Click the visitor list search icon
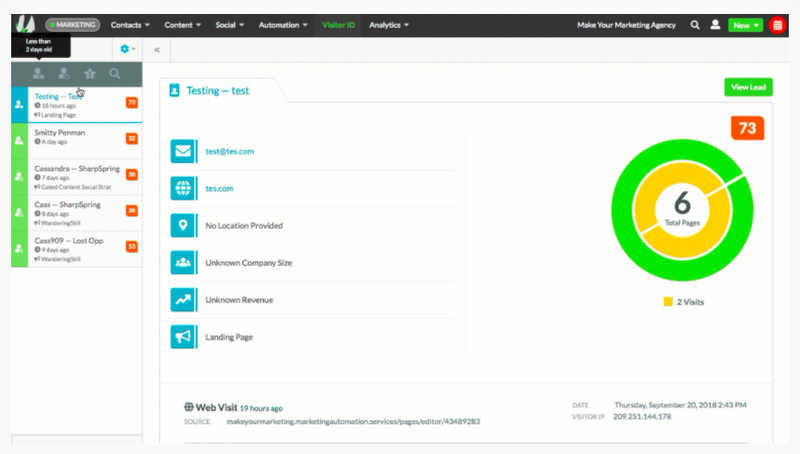This screenshot has height=454, width=800. click(x=115, y=74)
